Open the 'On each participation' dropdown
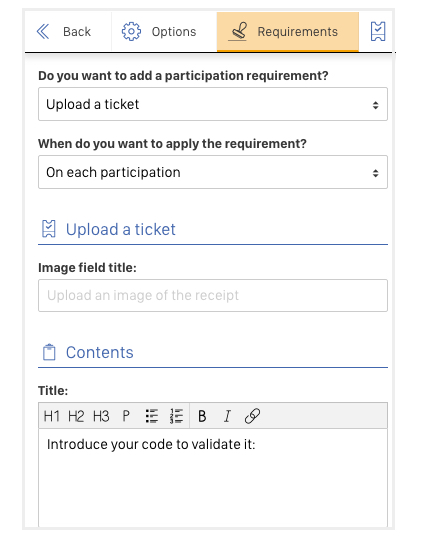 pos(213,172)
